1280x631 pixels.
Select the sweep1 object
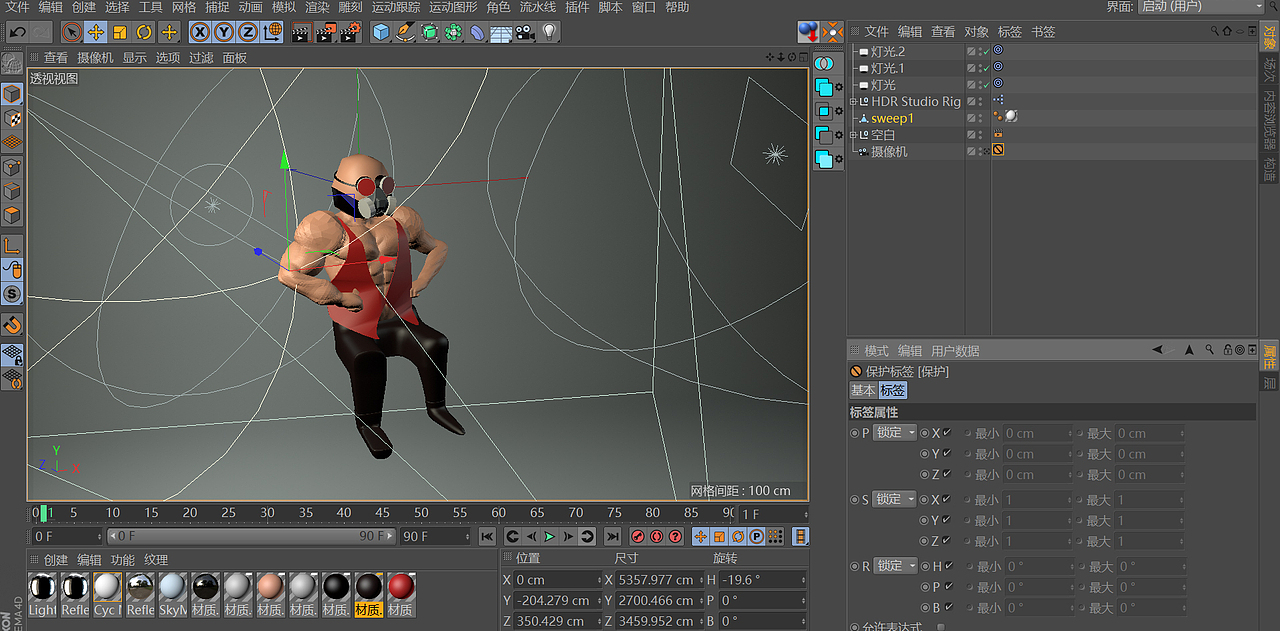892,118
